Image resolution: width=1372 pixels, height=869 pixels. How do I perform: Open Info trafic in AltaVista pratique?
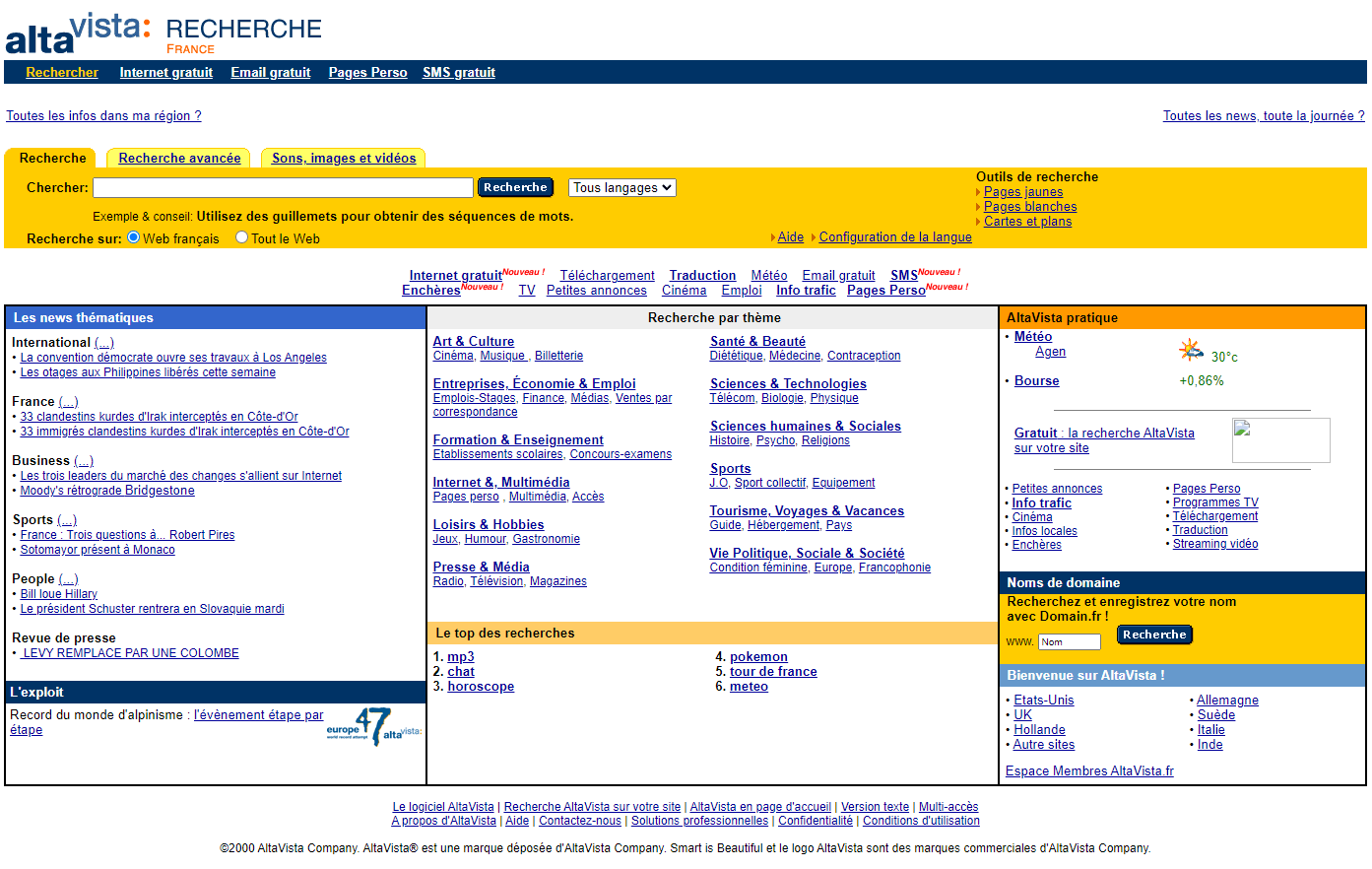[1042, 502]
